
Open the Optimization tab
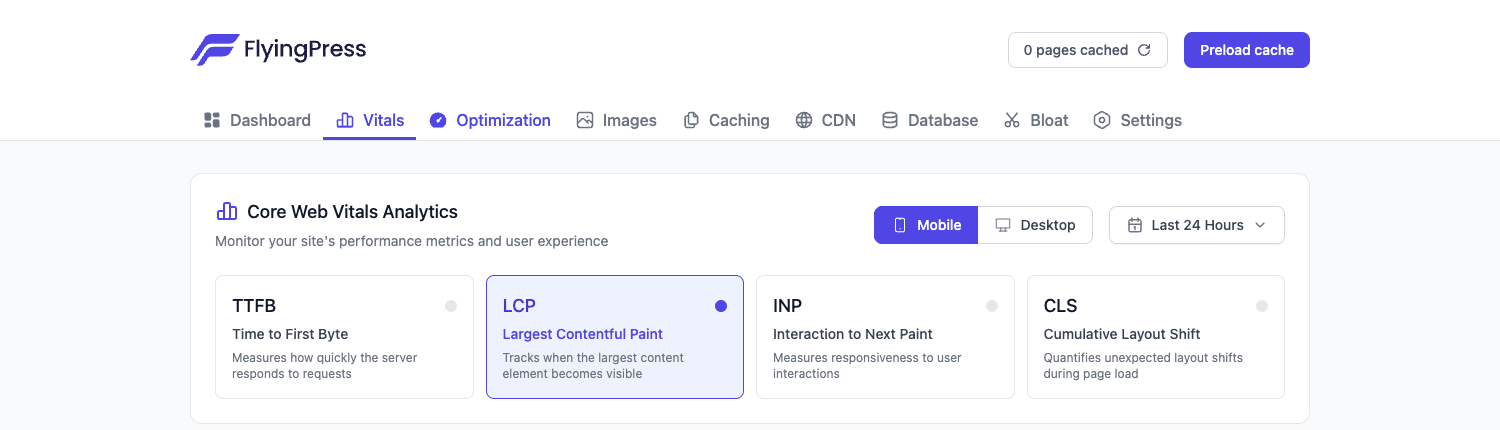coord(490,120)
